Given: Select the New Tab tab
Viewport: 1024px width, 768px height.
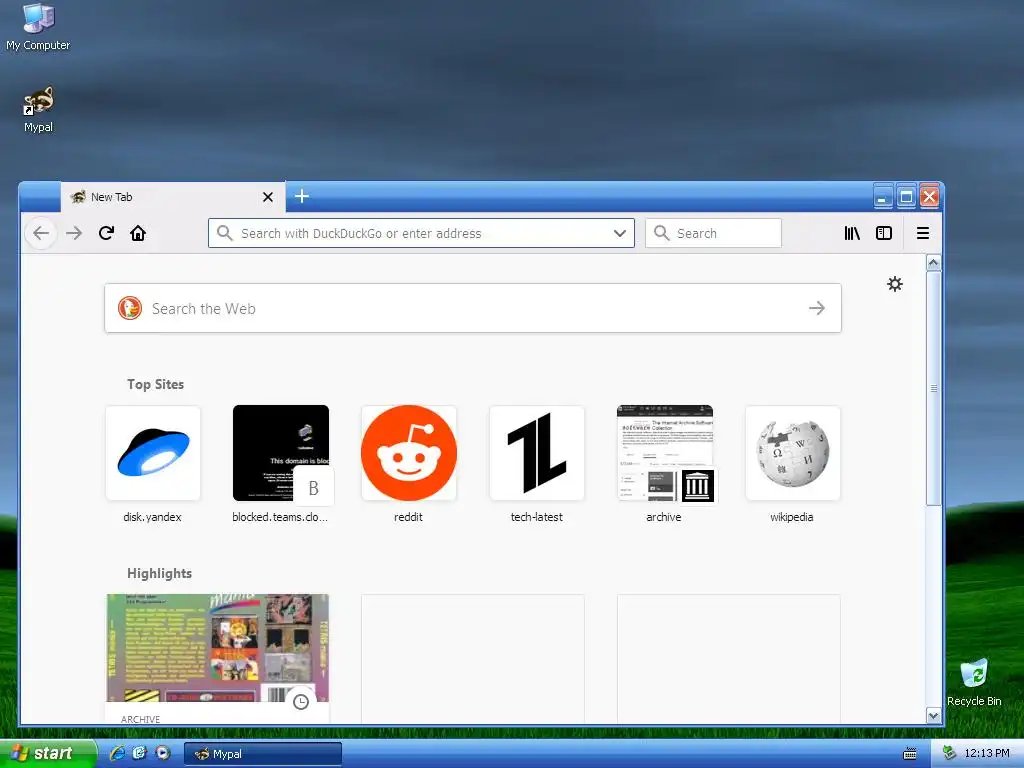Looking at the screenshot, I should click(173, 197).
